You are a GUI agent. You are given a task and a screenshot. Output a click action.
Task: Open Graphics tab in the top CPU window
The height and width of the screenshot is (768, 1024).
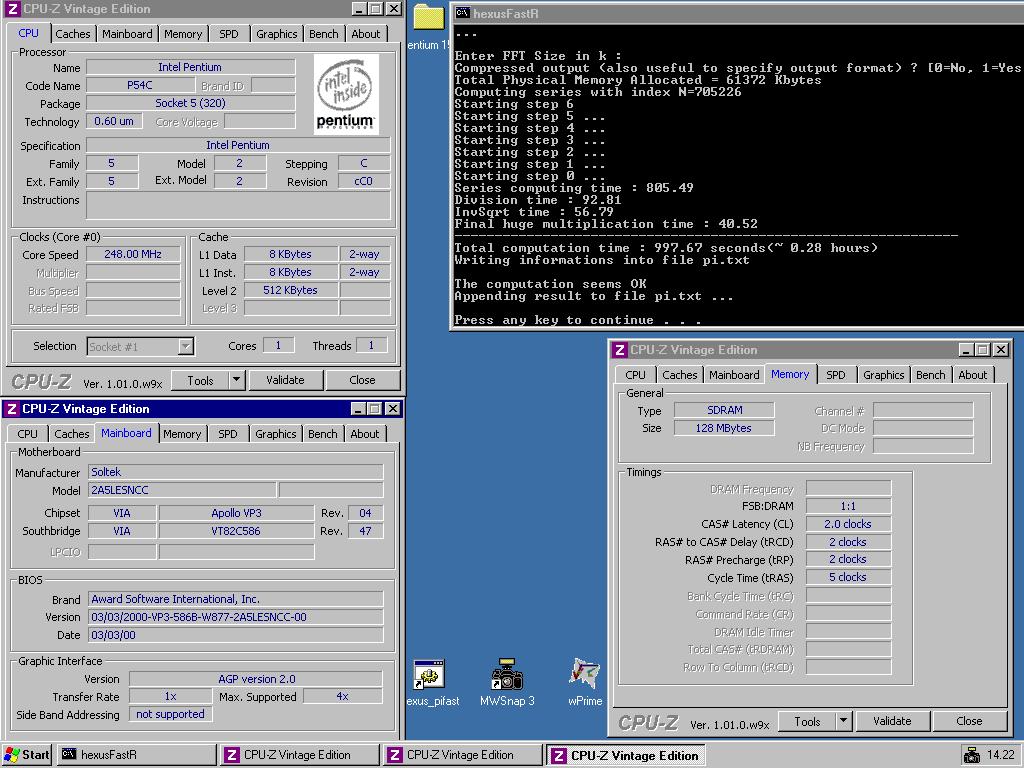276,34
